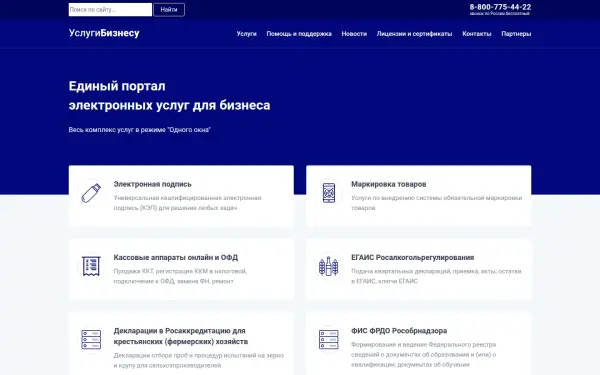Image resolution: width=600 pixels, height=375 pixels.
Task: Click description text starting 'Универсальная квалифицированная электронная'
Action: click(x=188, y=203)
